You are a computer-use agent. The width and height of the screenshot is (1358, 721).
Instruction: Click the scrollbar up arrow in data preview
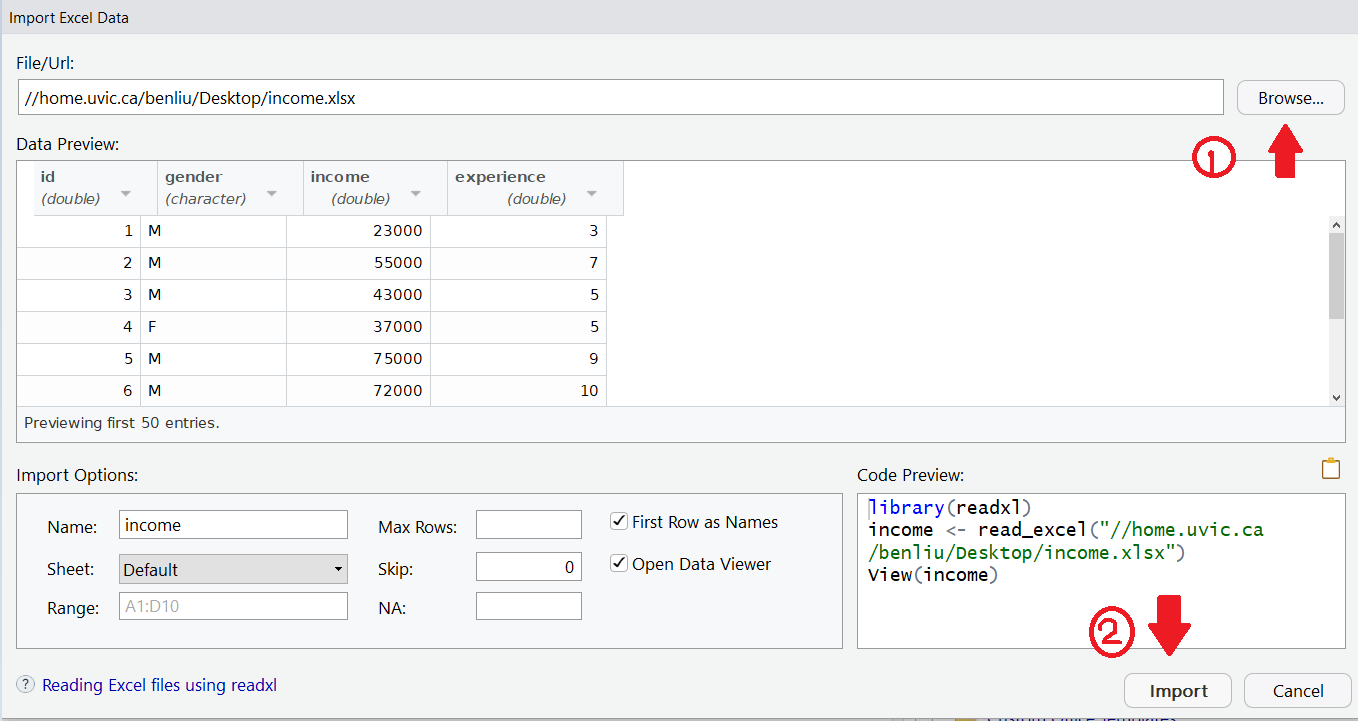click(1336, 224)
